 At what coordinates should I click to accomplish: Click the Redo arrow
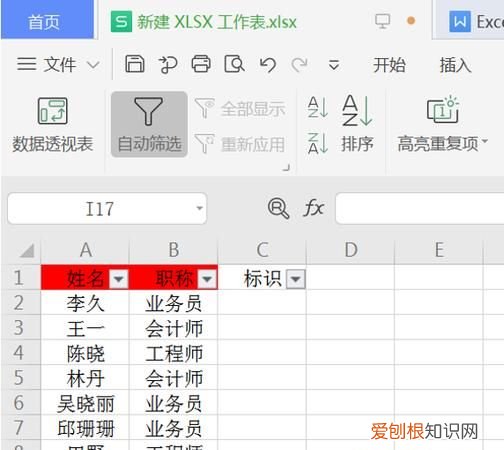coord(299,64)
